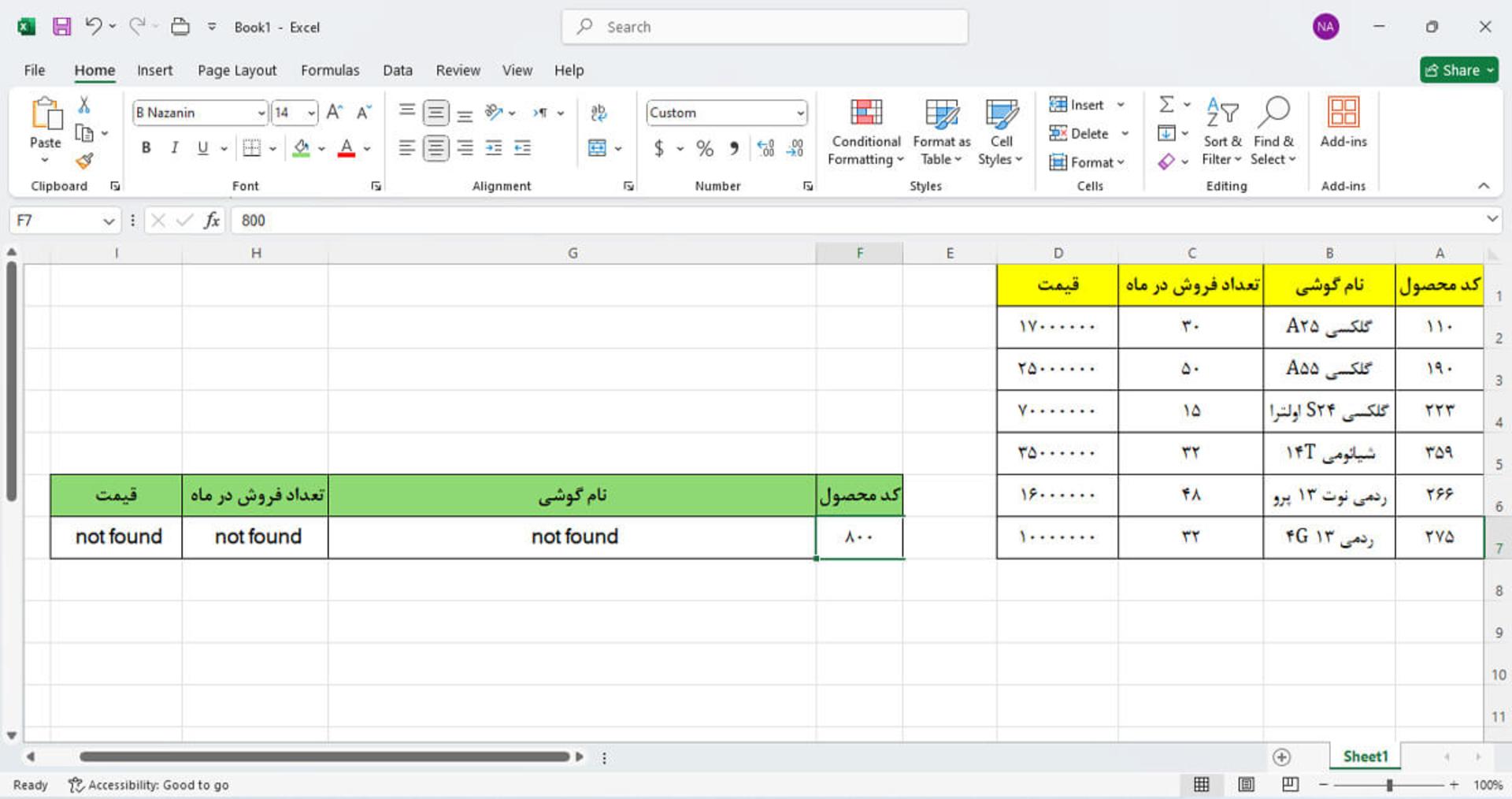
Task: Switch to Page Break Preview view
Action: [1290, 784]
